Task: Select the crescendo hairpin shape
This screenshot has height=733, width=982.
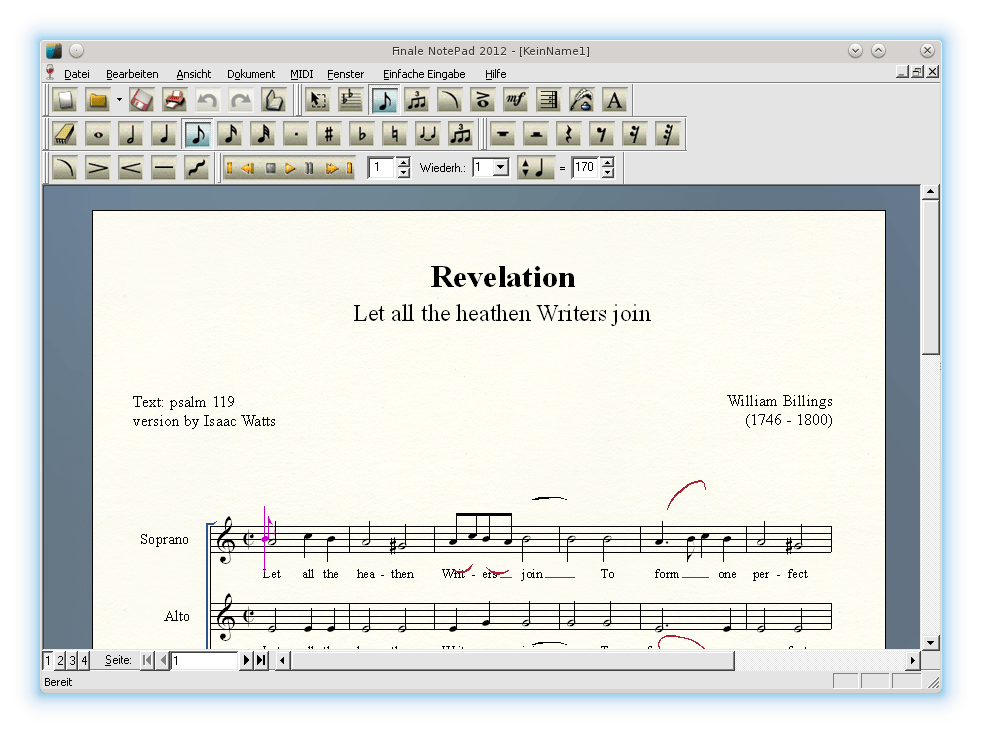Action: [131, 168]
